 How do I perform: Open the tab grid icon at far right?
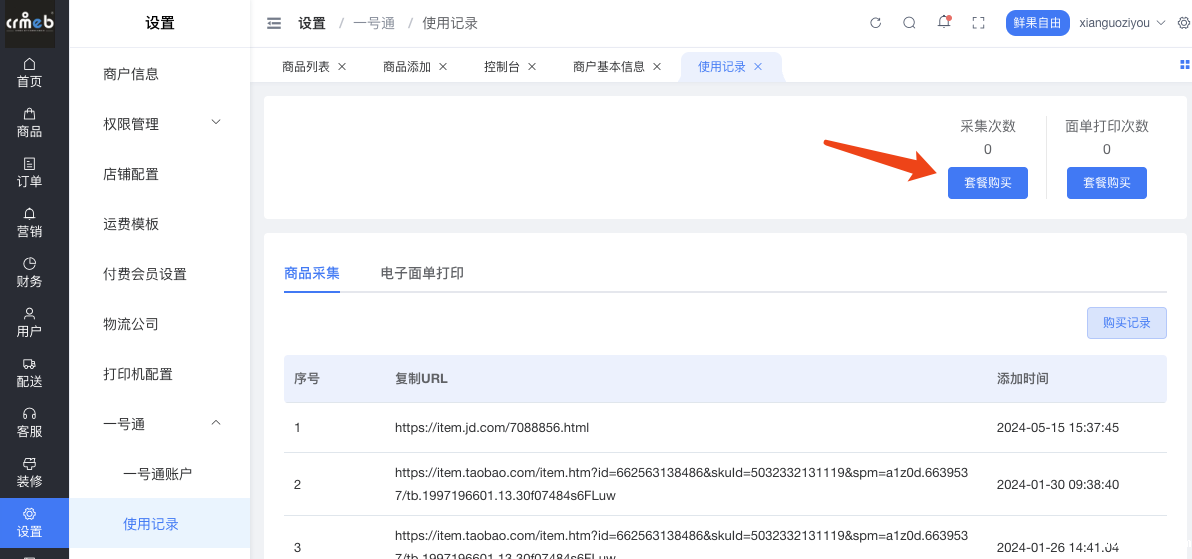coord(1185,64)
